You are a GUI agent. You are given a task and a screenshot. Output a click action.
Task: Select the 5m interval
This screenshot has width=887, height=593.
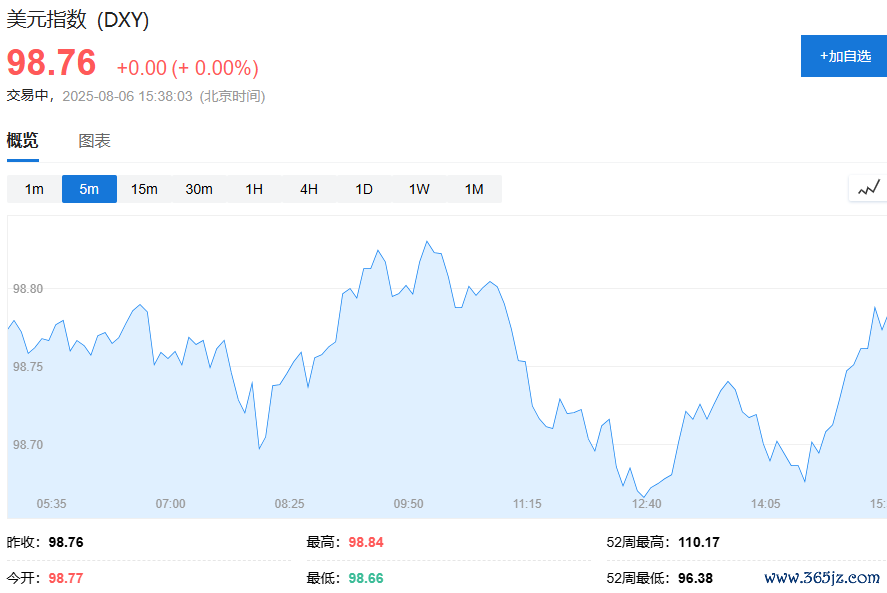tap(89, 189)
